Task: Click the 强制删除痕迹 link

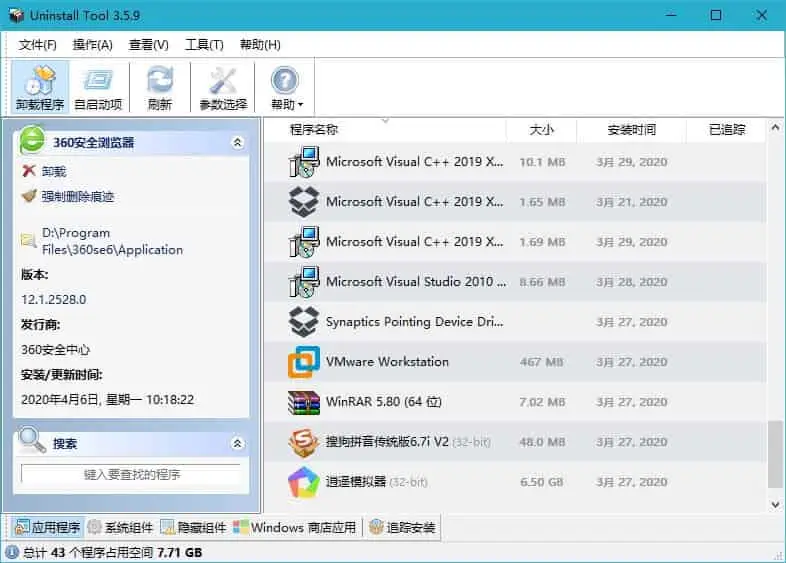Action: pyautogui.click(x=78, y=197)
